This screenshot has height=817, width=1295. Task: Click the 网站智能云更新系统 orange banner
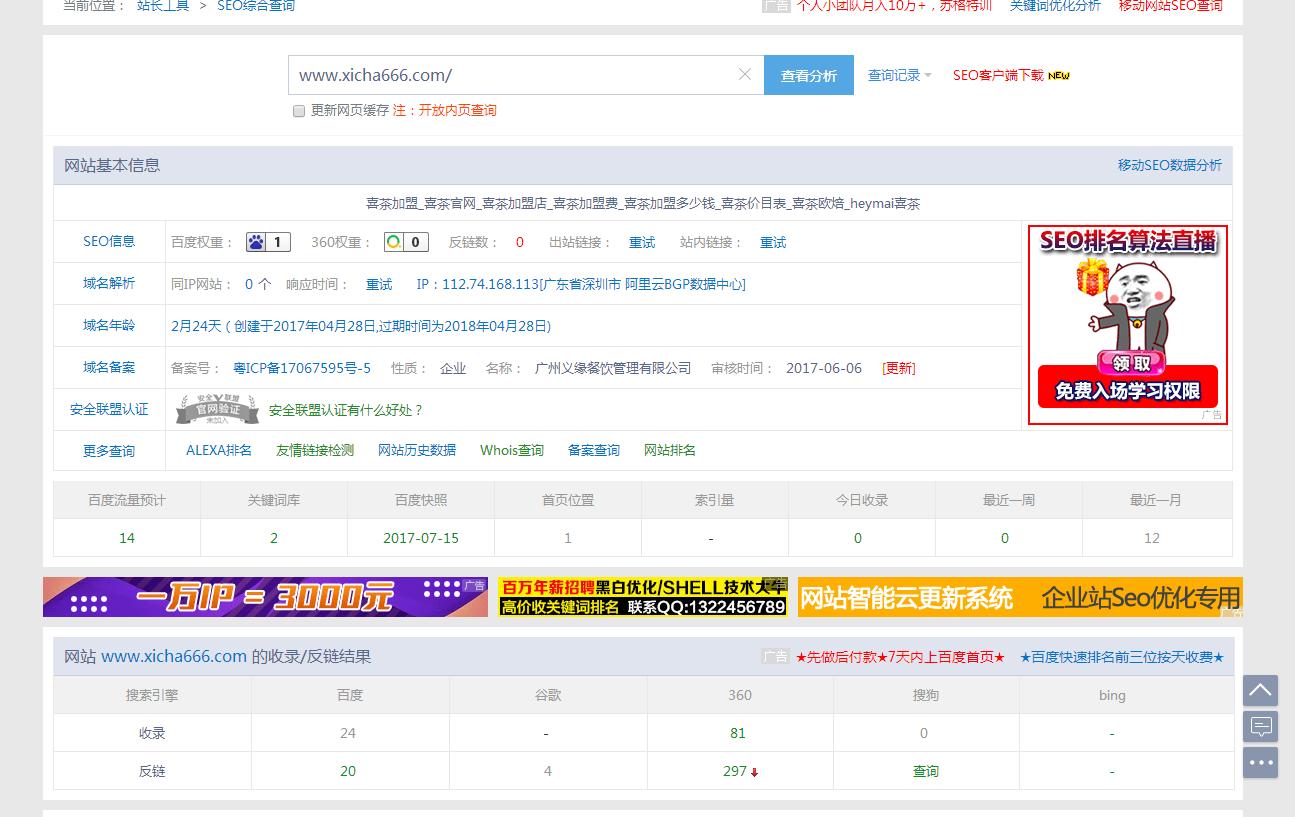(1020, 597)
